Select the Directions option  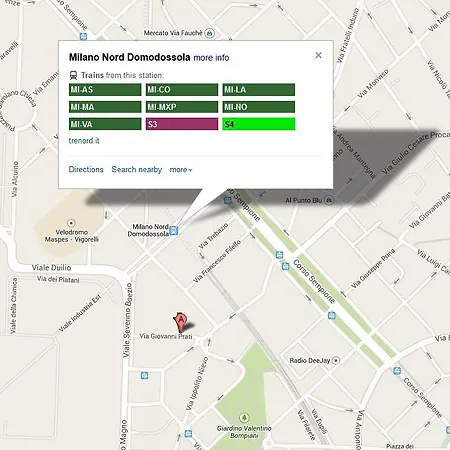(x=86, y=169)
